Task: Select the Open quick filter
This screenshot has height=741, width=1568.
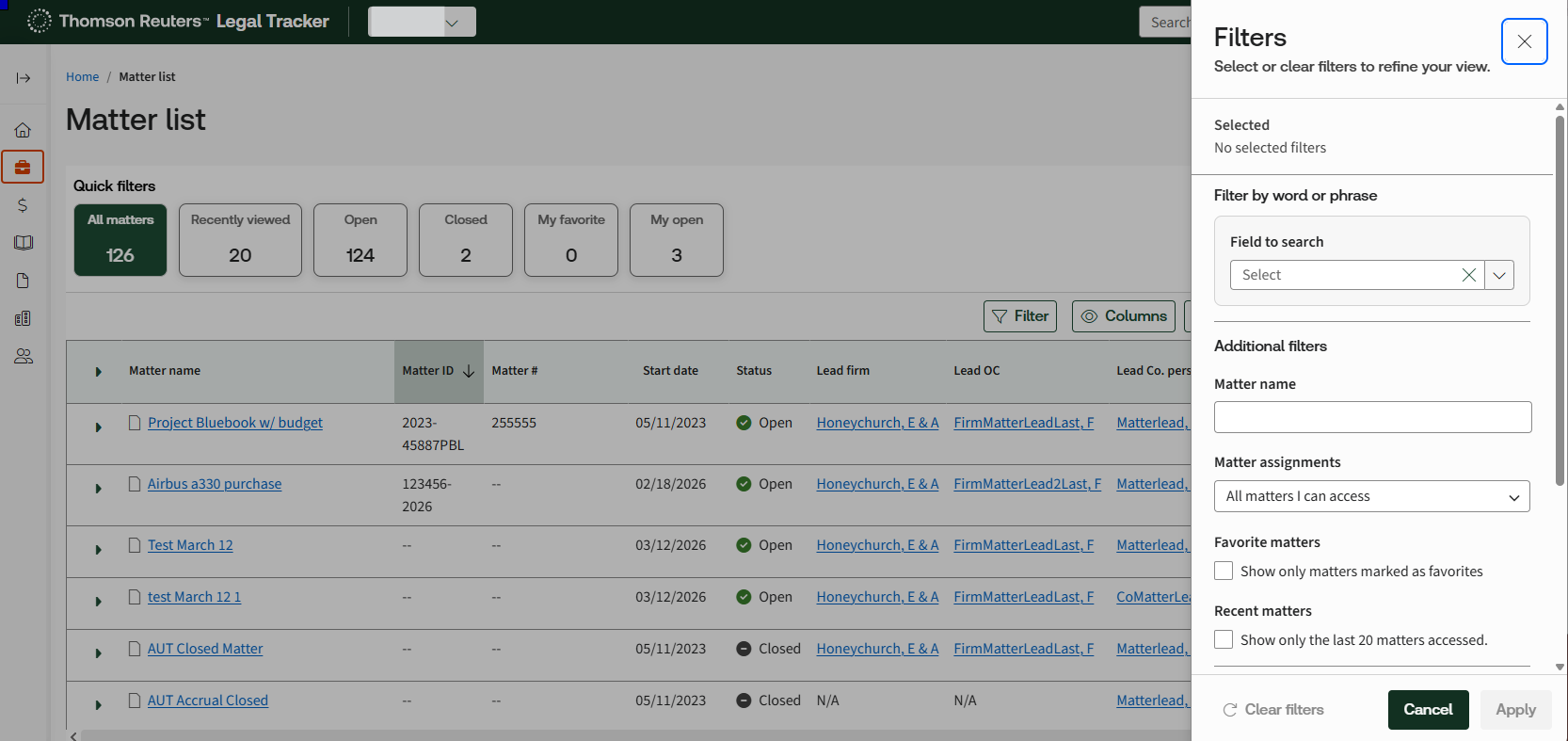Action: [360, 240]
